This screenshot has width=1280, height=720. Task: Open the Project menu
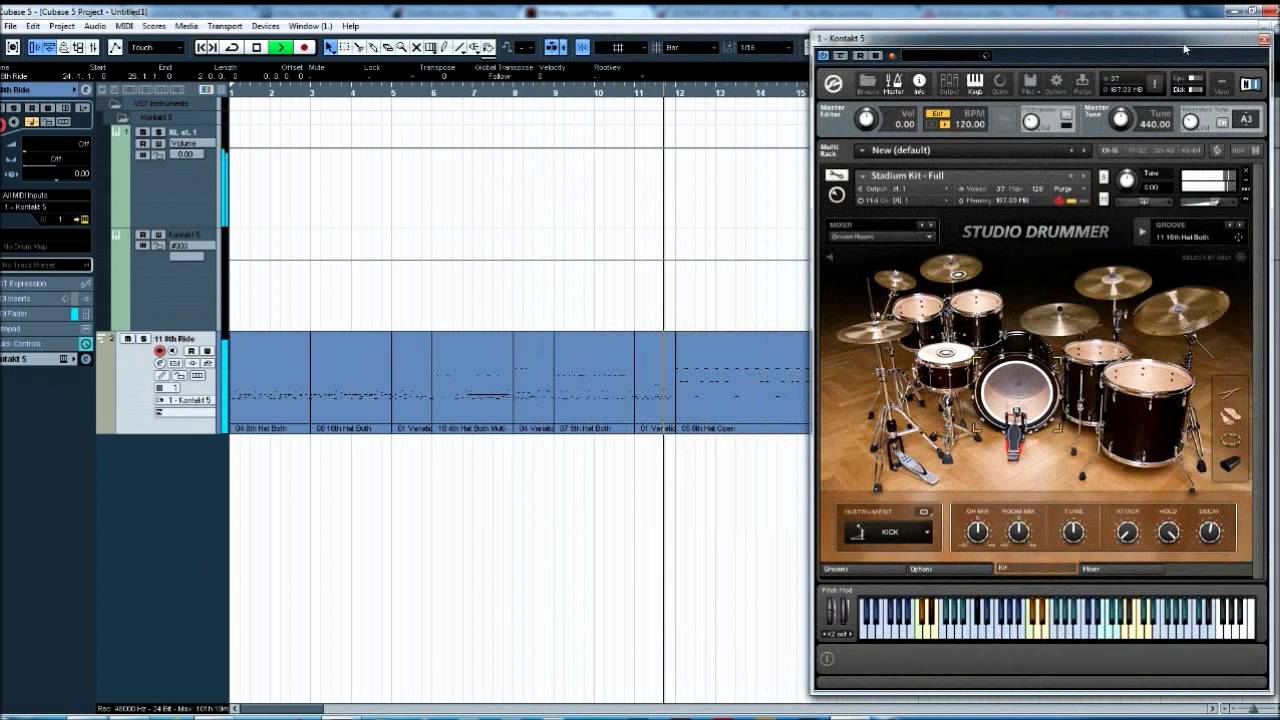(62, 26)
